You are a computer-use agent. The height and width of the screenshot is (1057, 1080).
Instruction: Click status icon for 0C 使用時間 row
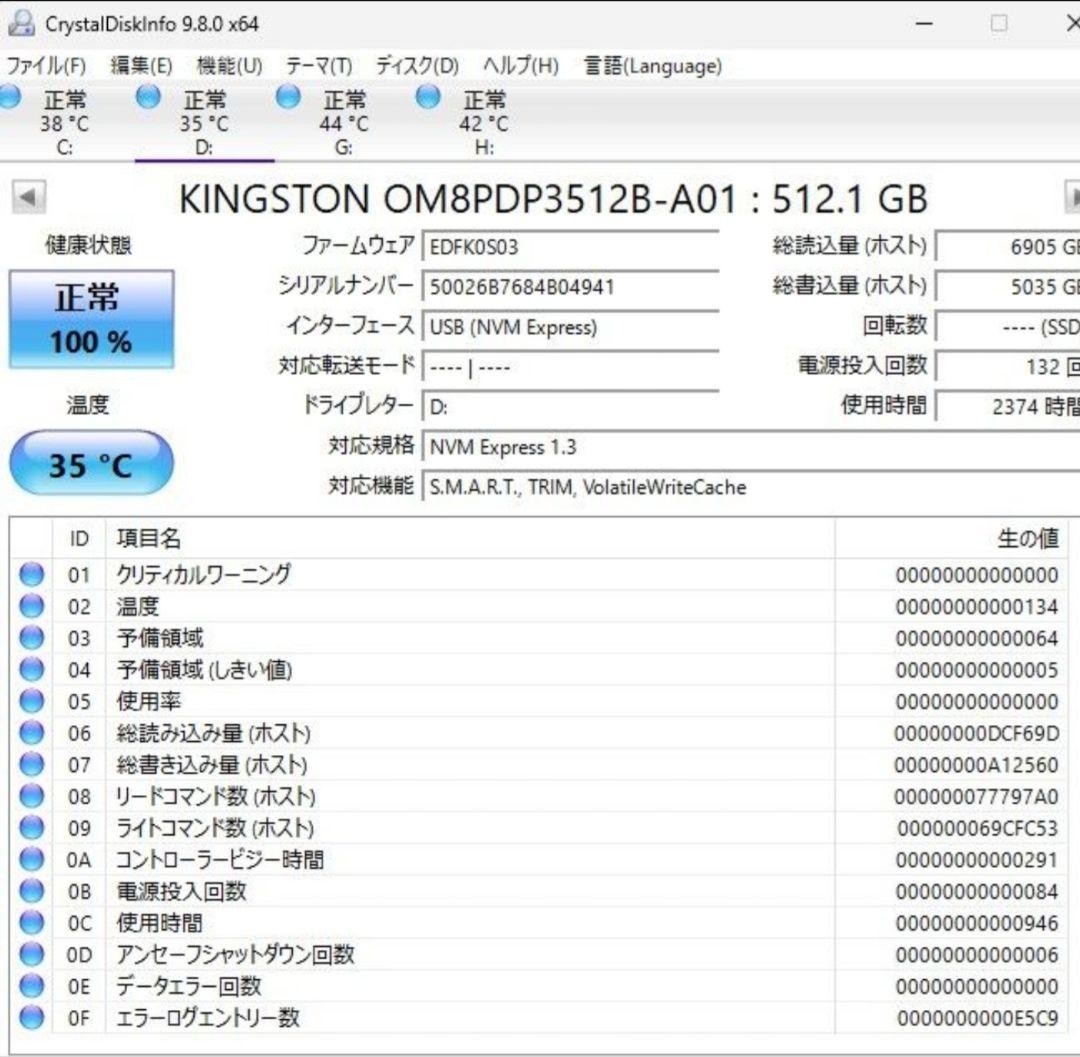click(32, 923)
